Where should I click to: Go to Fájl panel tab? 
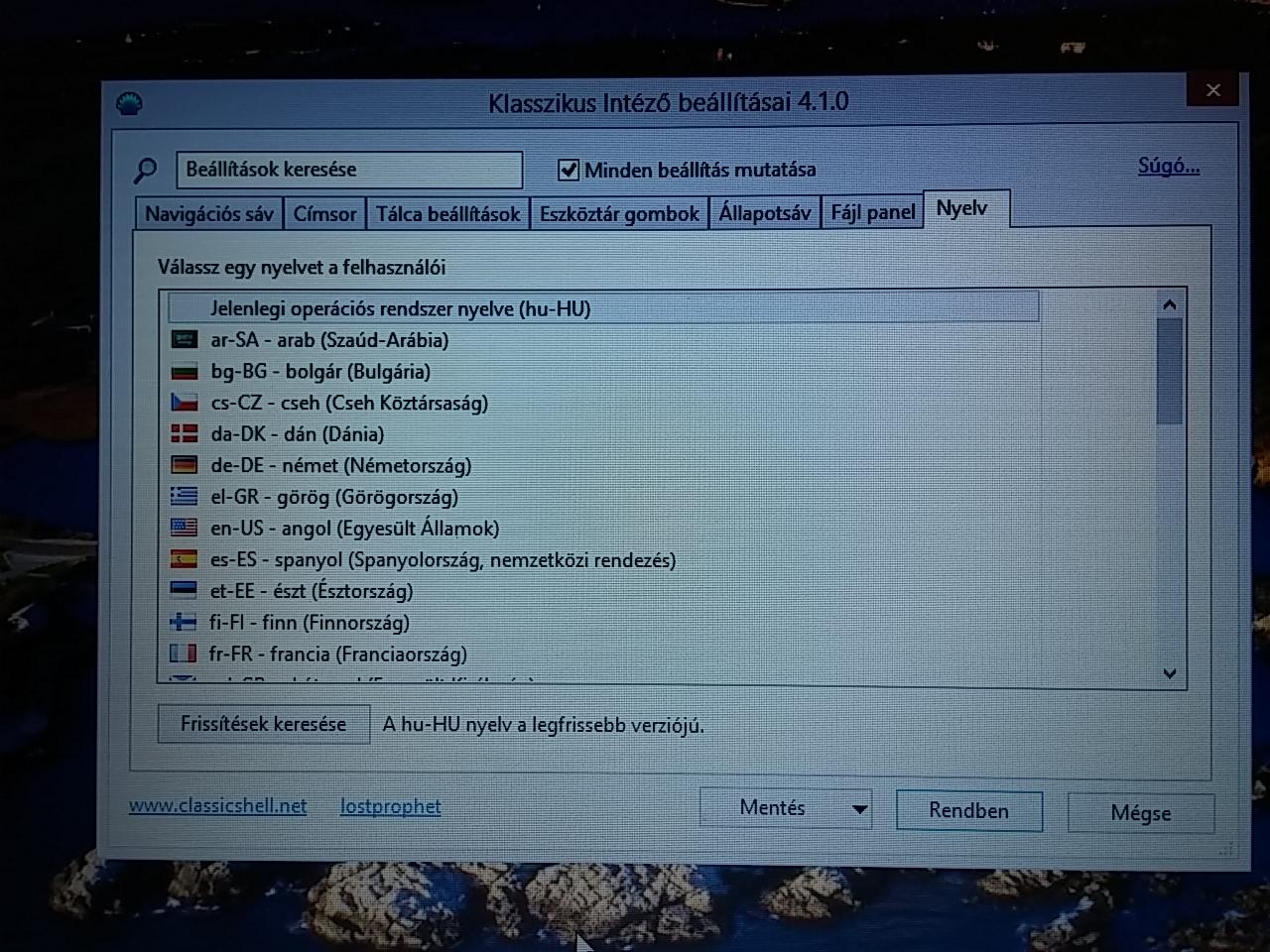(872, 212)
